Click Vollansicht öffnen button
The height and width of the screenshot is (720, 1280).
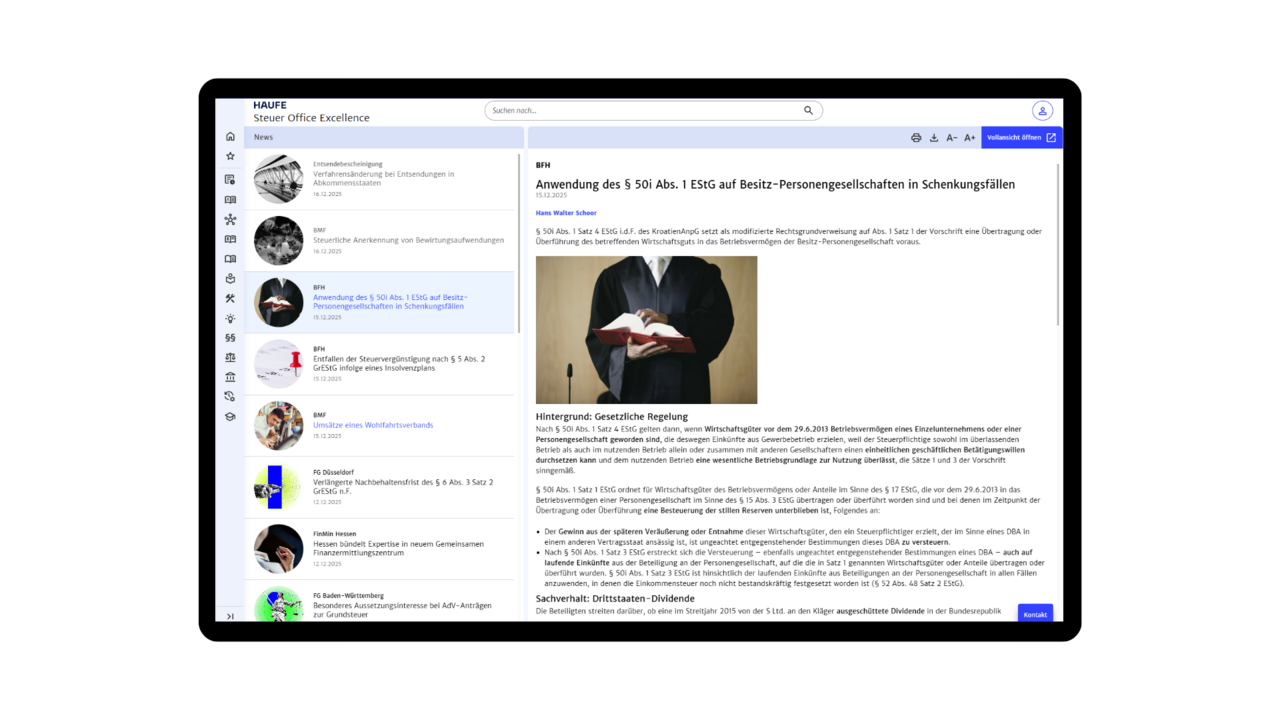(x=1021, y=138)
